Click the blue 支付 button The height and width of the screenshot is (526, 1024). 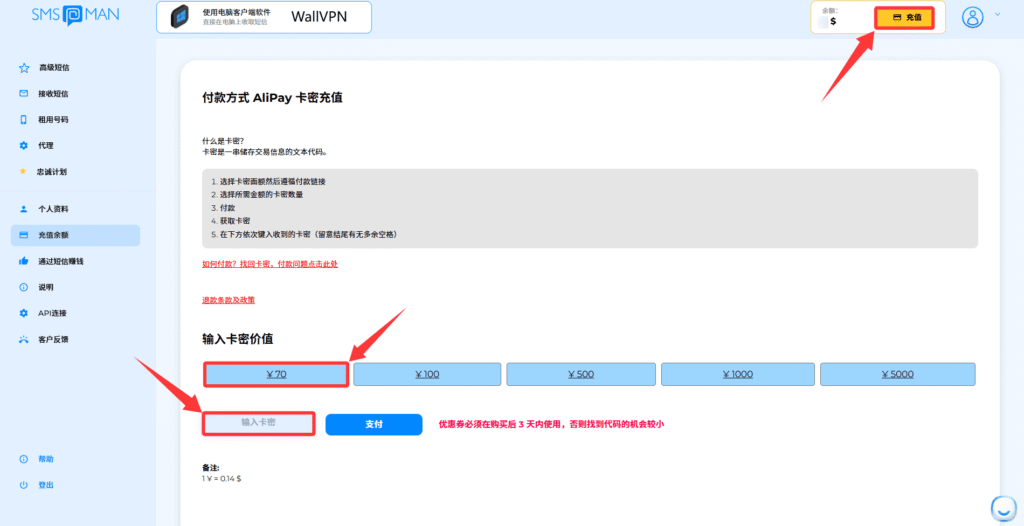pyautogui.click(x=374, y=424)
